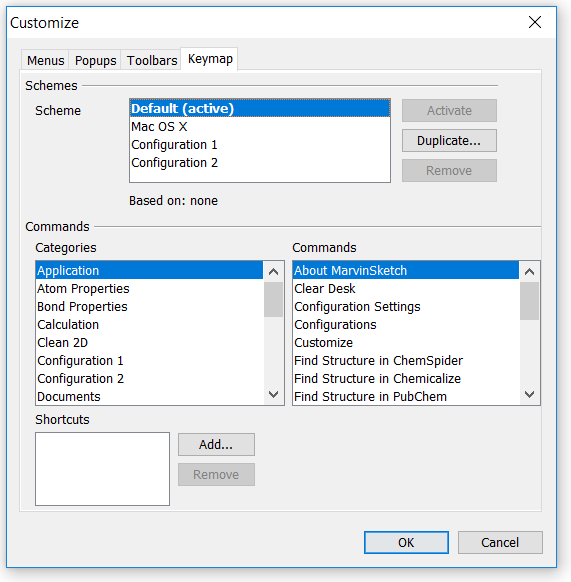The height and width of the screenshot is (582, 571).
Task: Click the Duplicate... button
Action: coord(449,140)
